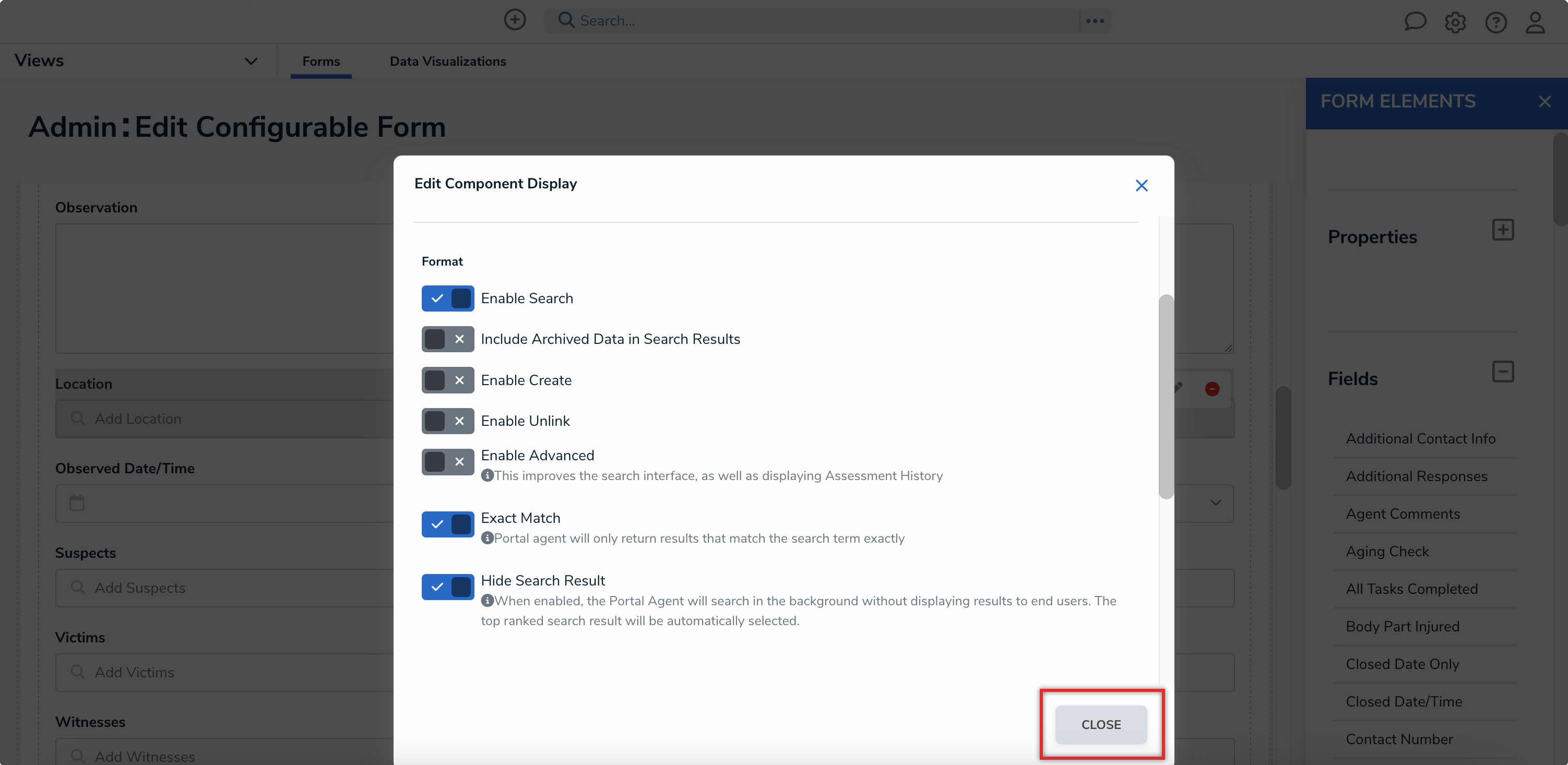Open the chat speech bubble icon
The height and width of the screenshot is (765, 1568).
pos(1415,21)
